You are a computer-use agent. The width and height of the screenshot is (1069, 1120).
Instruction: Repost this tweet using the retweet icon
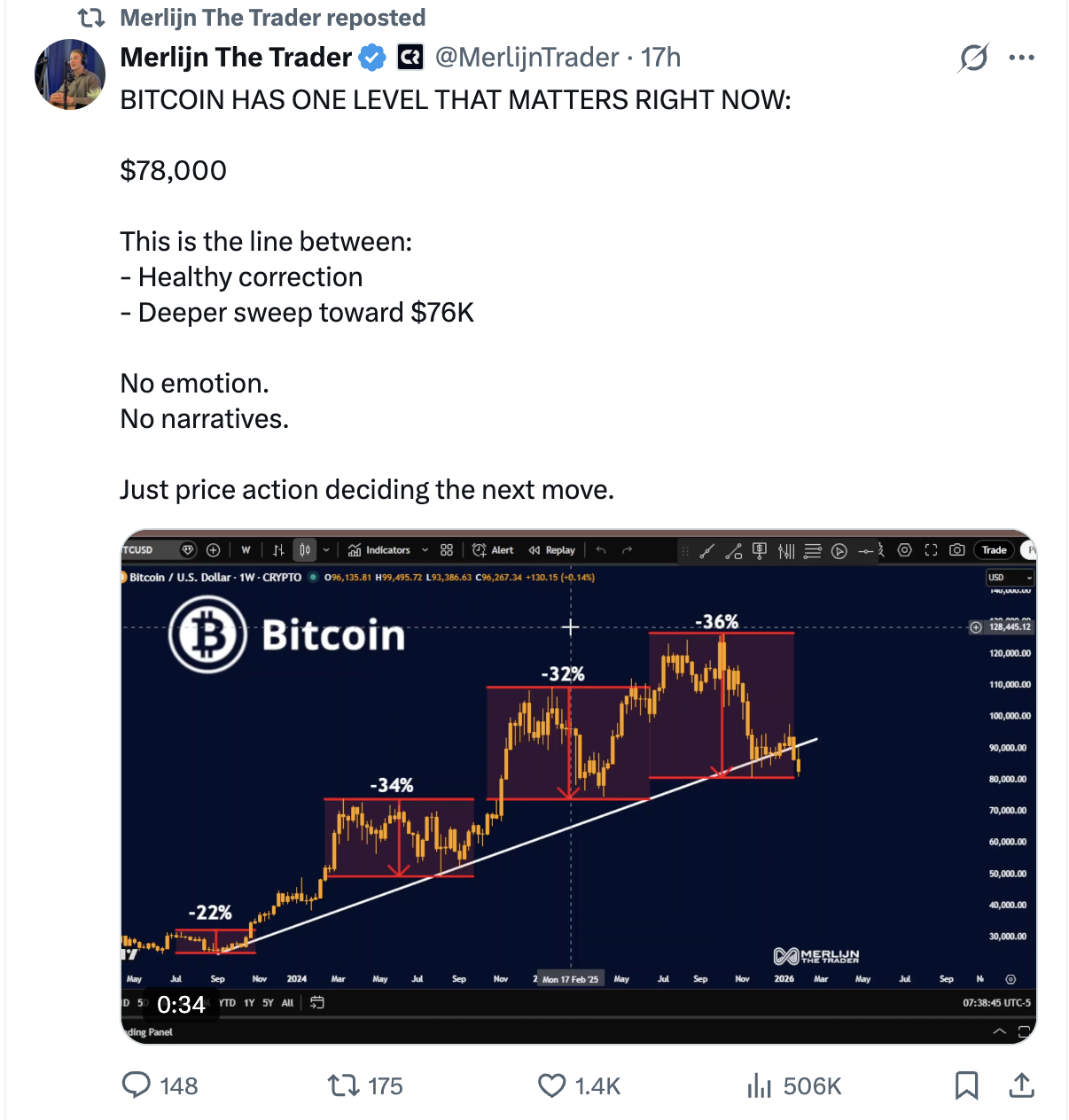(342, 1085)
